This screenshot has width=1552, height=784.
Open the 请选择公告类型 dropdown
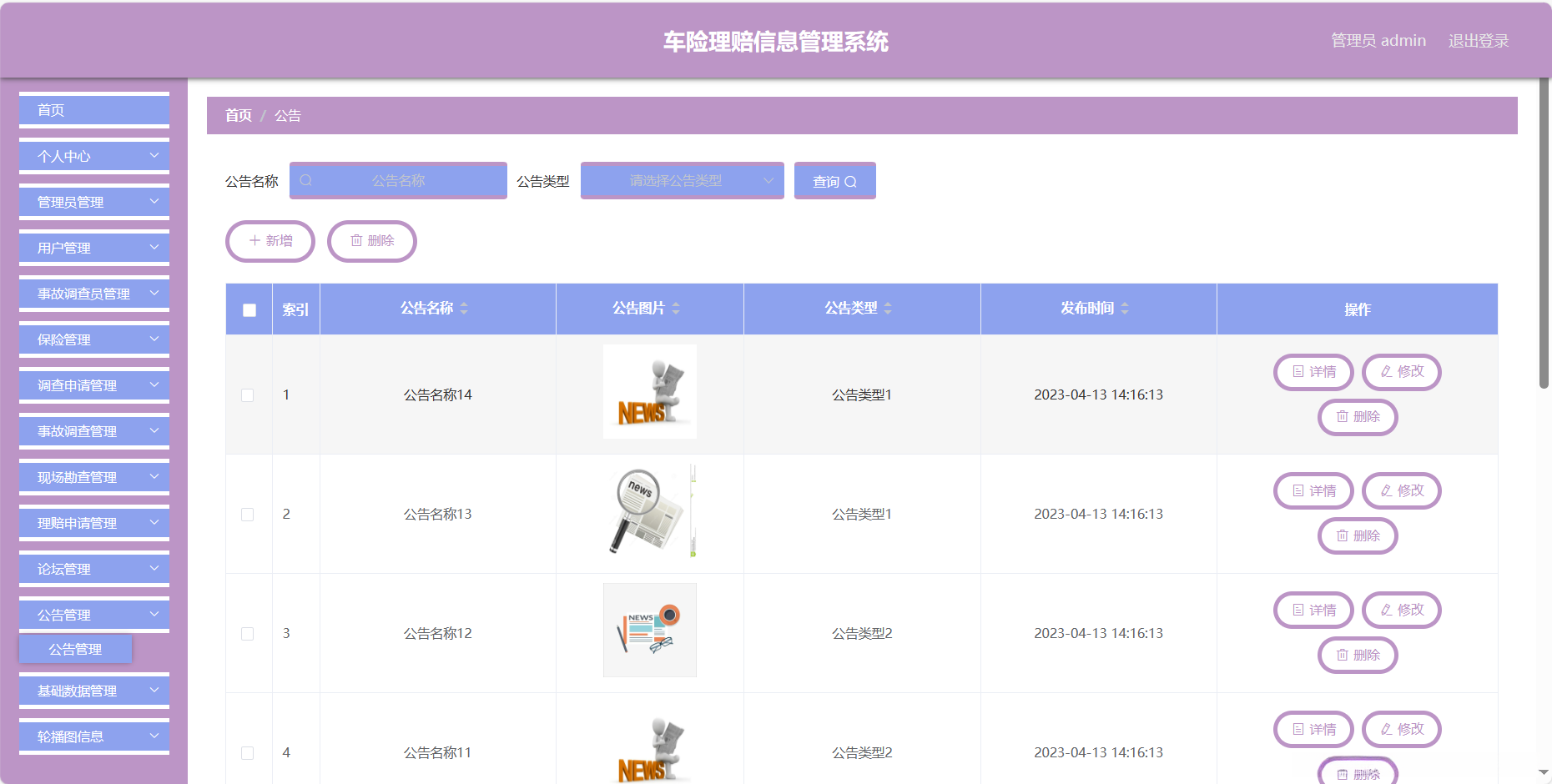coord(682,180)
